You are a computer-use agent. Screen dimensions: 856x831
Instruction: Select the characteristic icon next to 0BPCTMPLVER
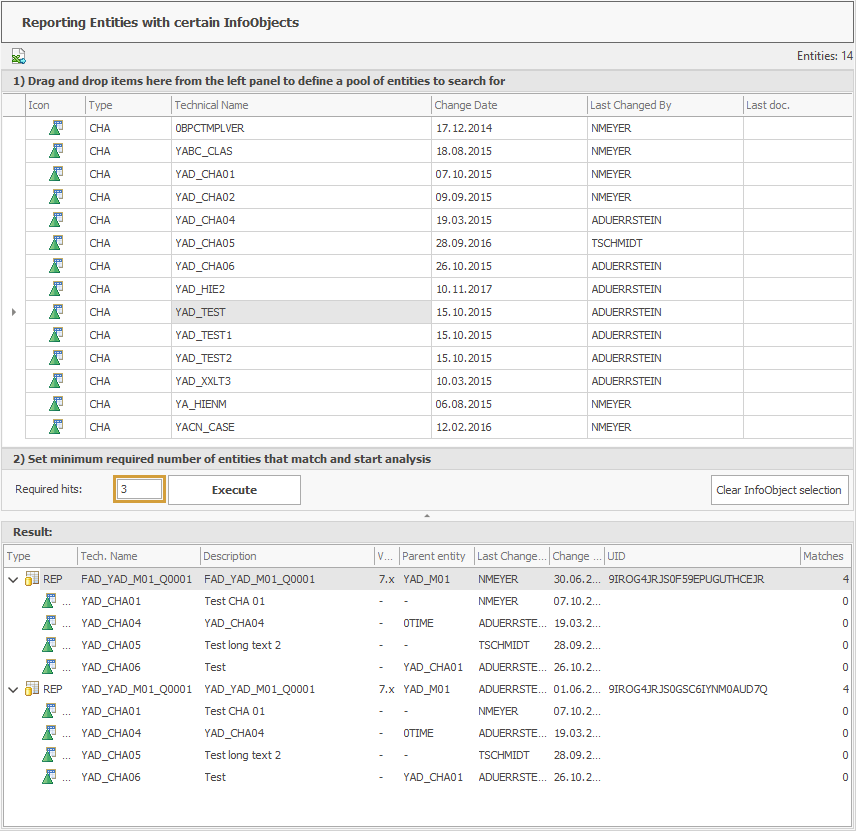pos(55,127)
